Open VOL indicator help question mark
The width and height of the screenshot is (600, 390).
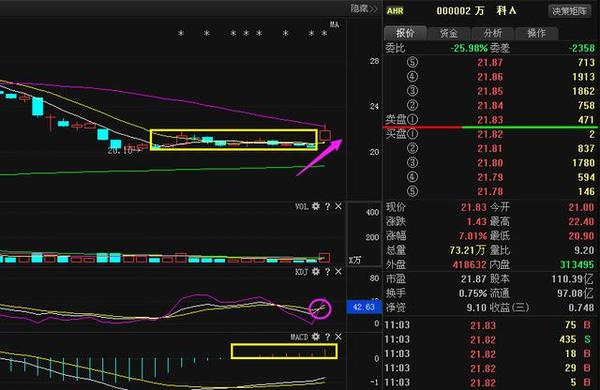pyautogui.click(x=328, y=206)
